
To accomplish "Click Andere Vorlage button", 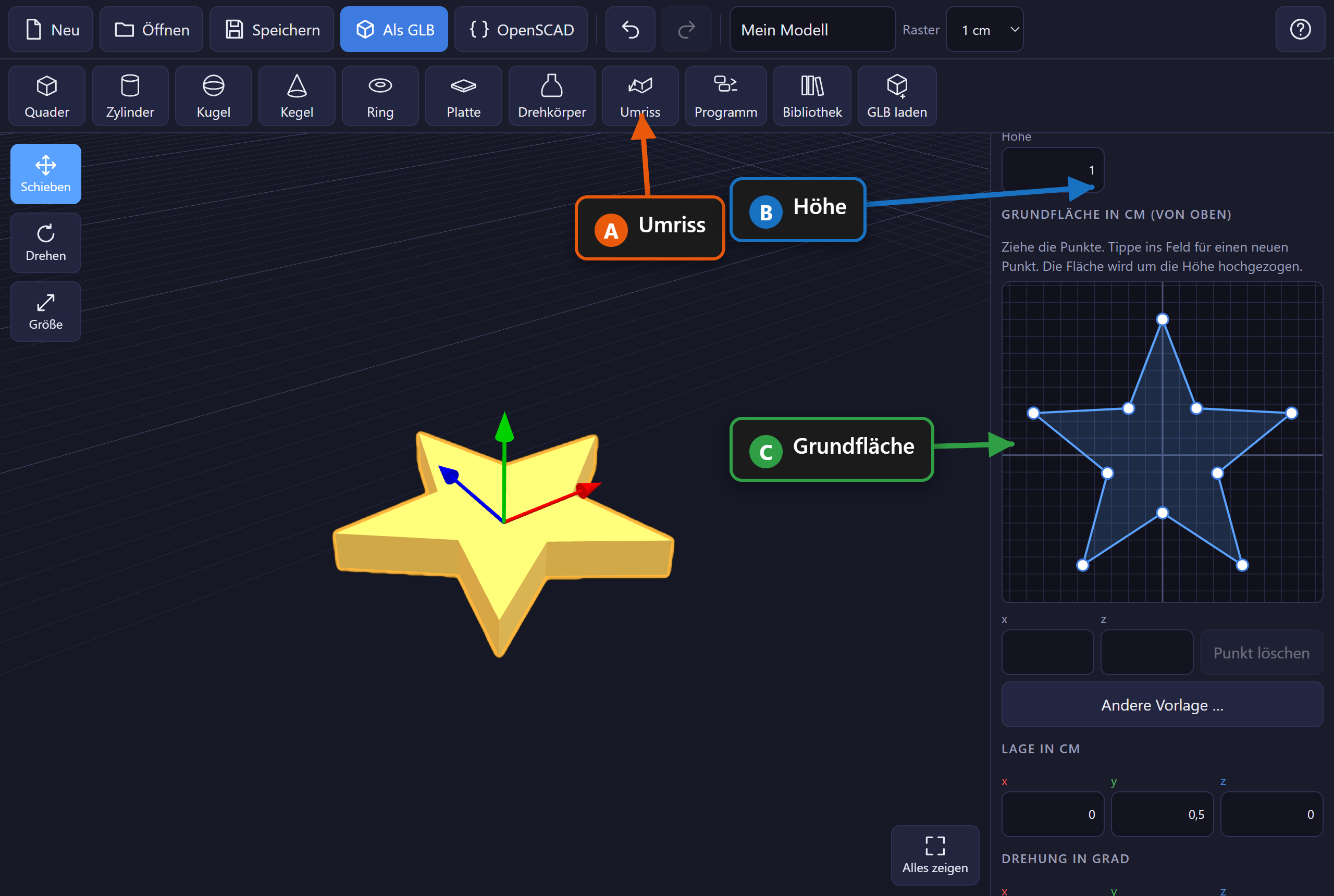I will [1162, 704].
